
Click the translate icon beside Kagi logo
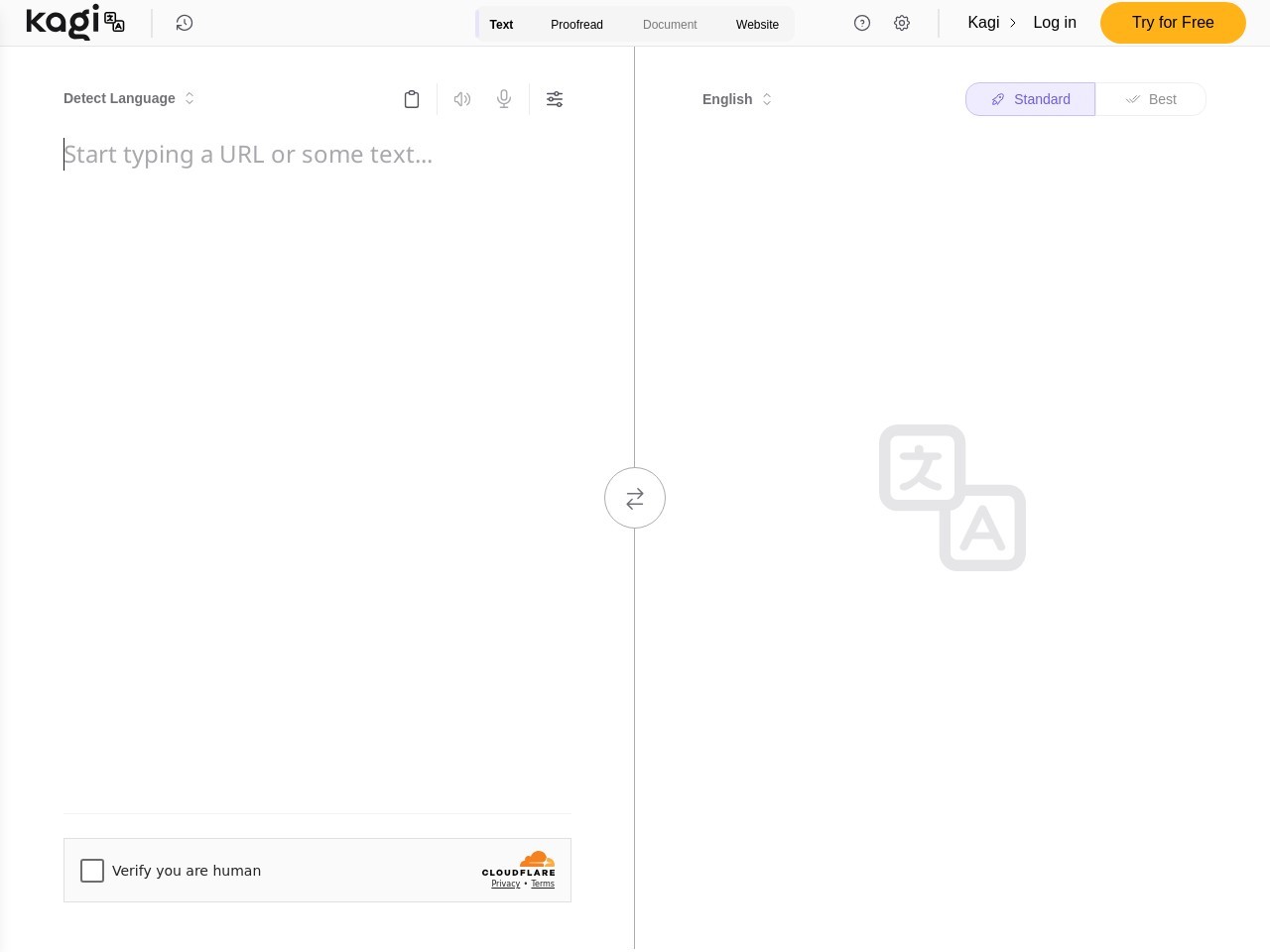[x=114, y=23]
